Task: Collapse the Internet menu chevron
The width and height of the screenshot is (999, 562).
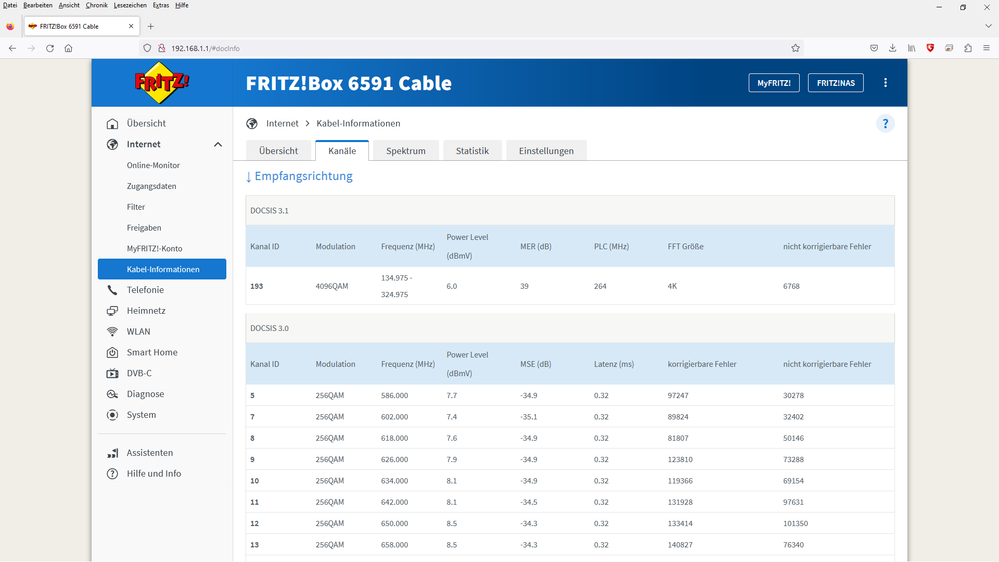Action: coord(218,145)
